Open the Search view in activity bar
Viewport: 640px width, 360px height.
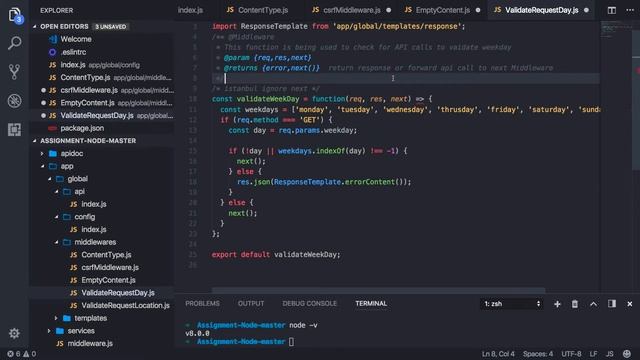pos(14,43)
